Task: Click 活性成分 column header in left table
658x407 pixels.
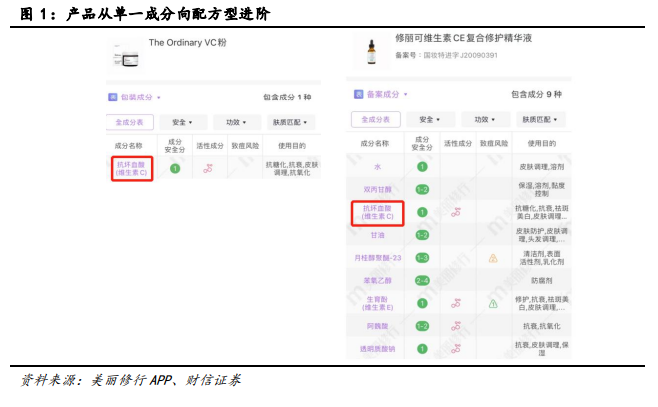Action: click(x=210, y=146)
